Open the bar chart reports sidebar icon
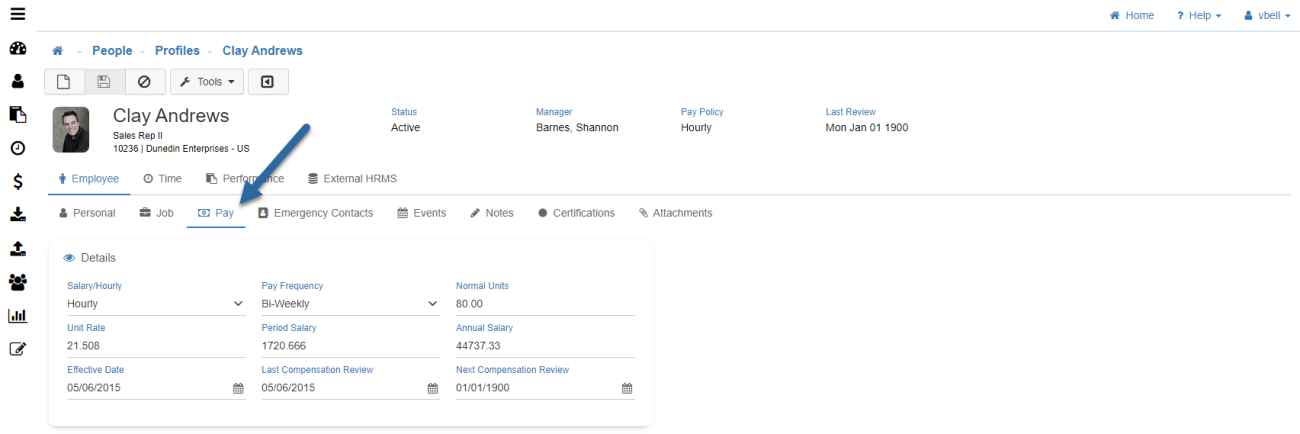The image size is (1300, 434). [x=17, y=316]
